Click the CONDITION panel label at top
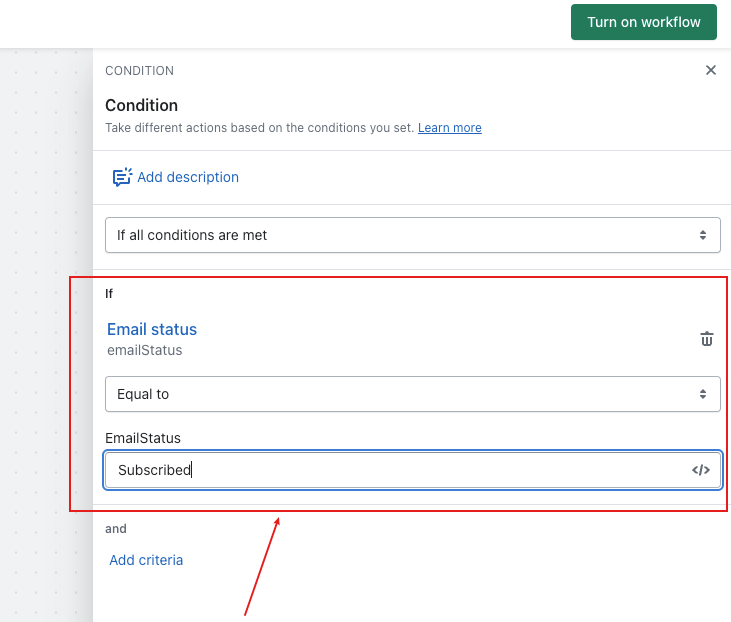The height and width of the screenshot is (622, 731). tap(139, 71)
